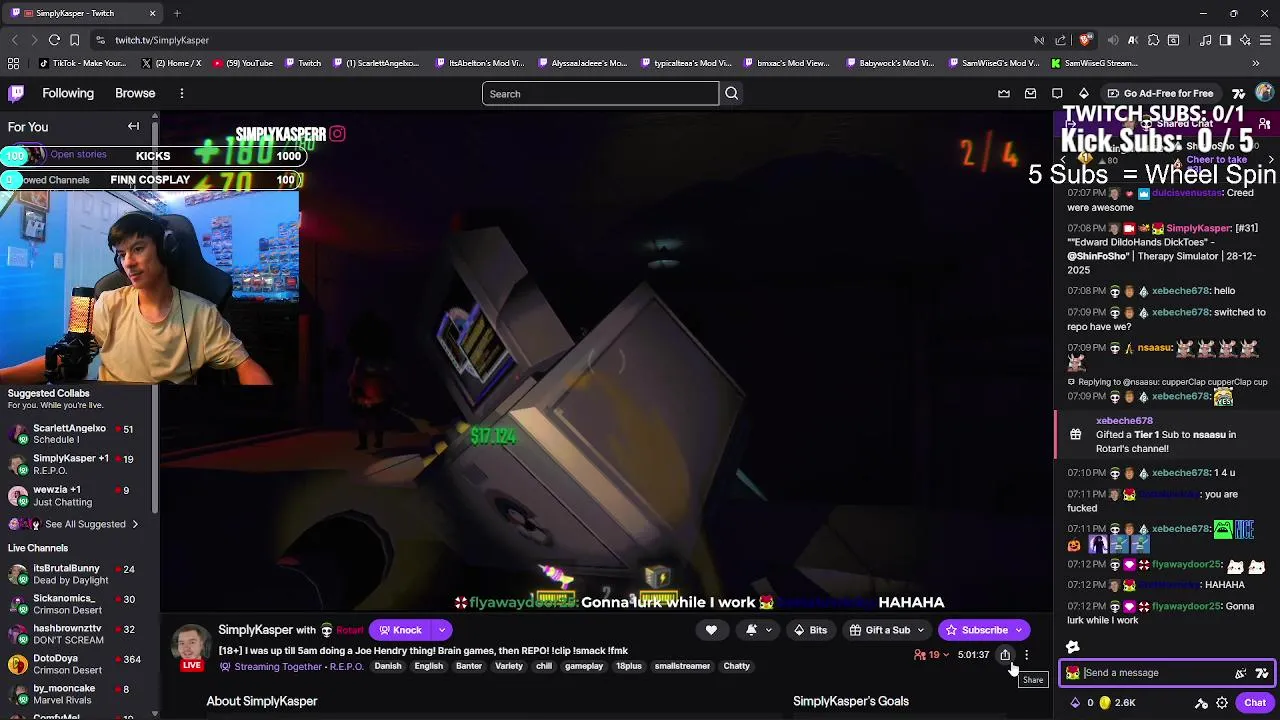Show more bookmarks with double chevron
Screen dimensions: 1280x720
[1256, 63]
